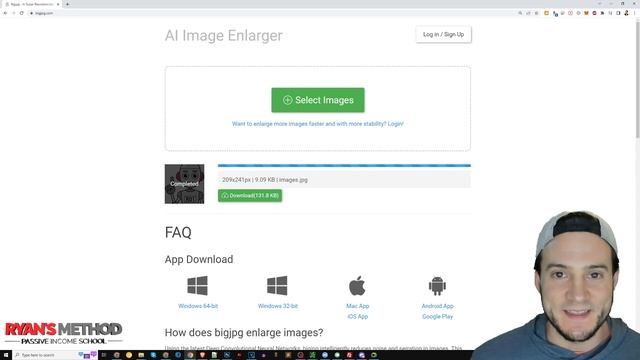
Task: Open the Mac App link
Action: pyautogui.click(x=358, y=306)
